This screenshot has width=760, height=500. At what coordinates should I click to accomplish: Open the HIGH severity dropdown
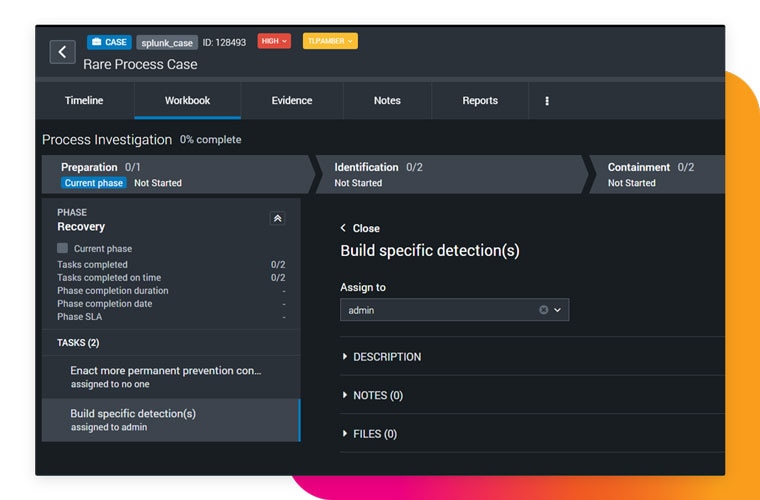point(274,41)
